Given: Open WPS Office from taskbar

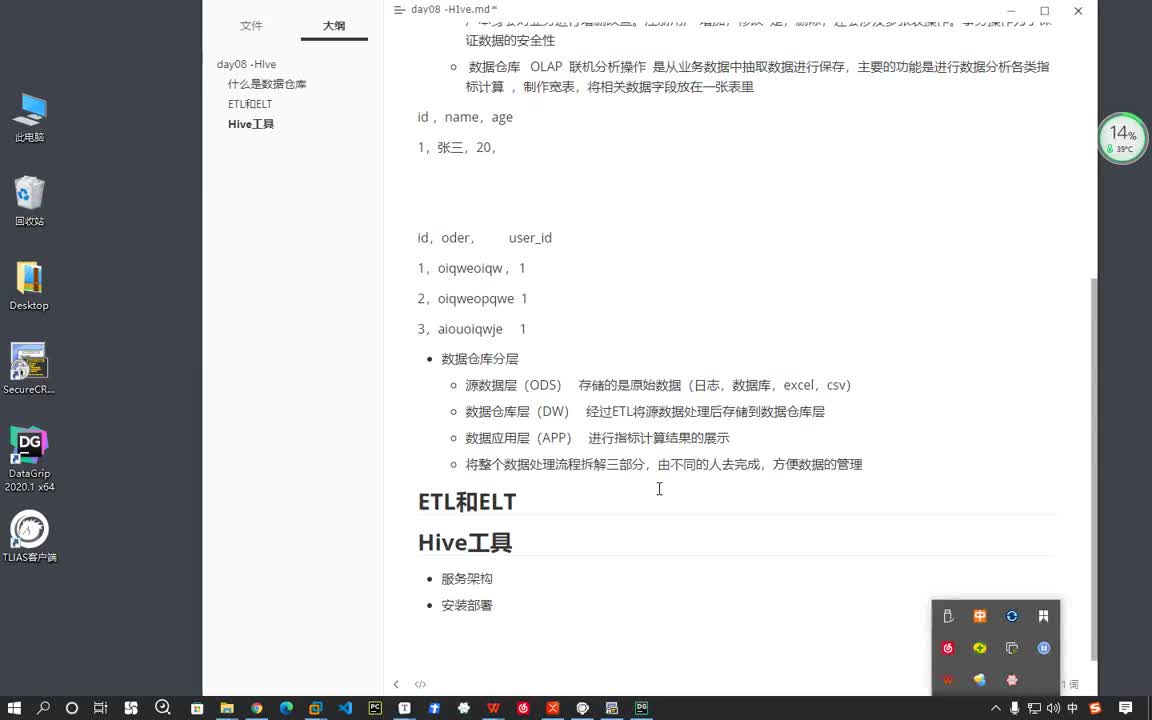Looking at the screenshot, I should click(x=494, y=708).
